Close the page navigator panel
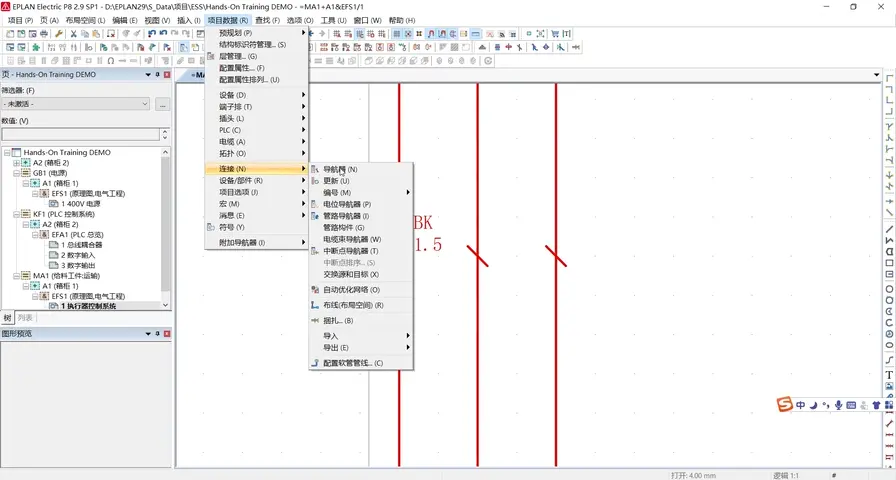This screenshot has width=896, height=480. click(167, 74)
